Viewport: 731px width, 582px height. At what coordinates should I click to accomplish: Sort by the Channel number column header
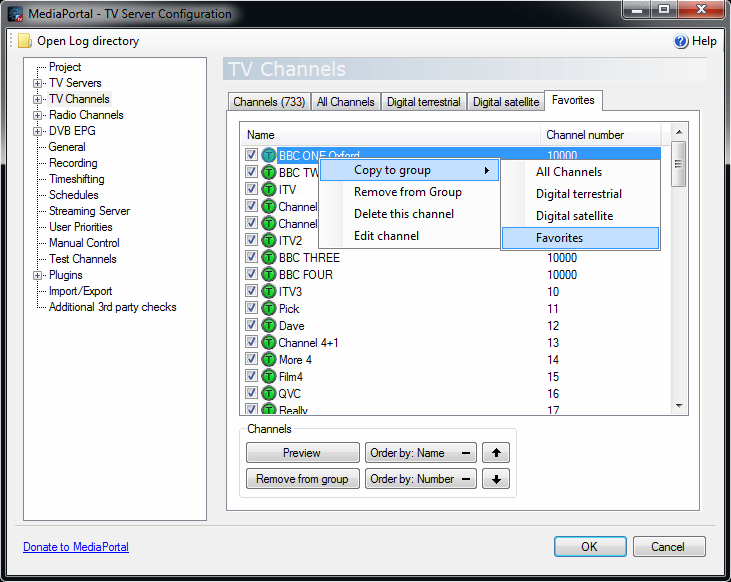tap(600, 135)
